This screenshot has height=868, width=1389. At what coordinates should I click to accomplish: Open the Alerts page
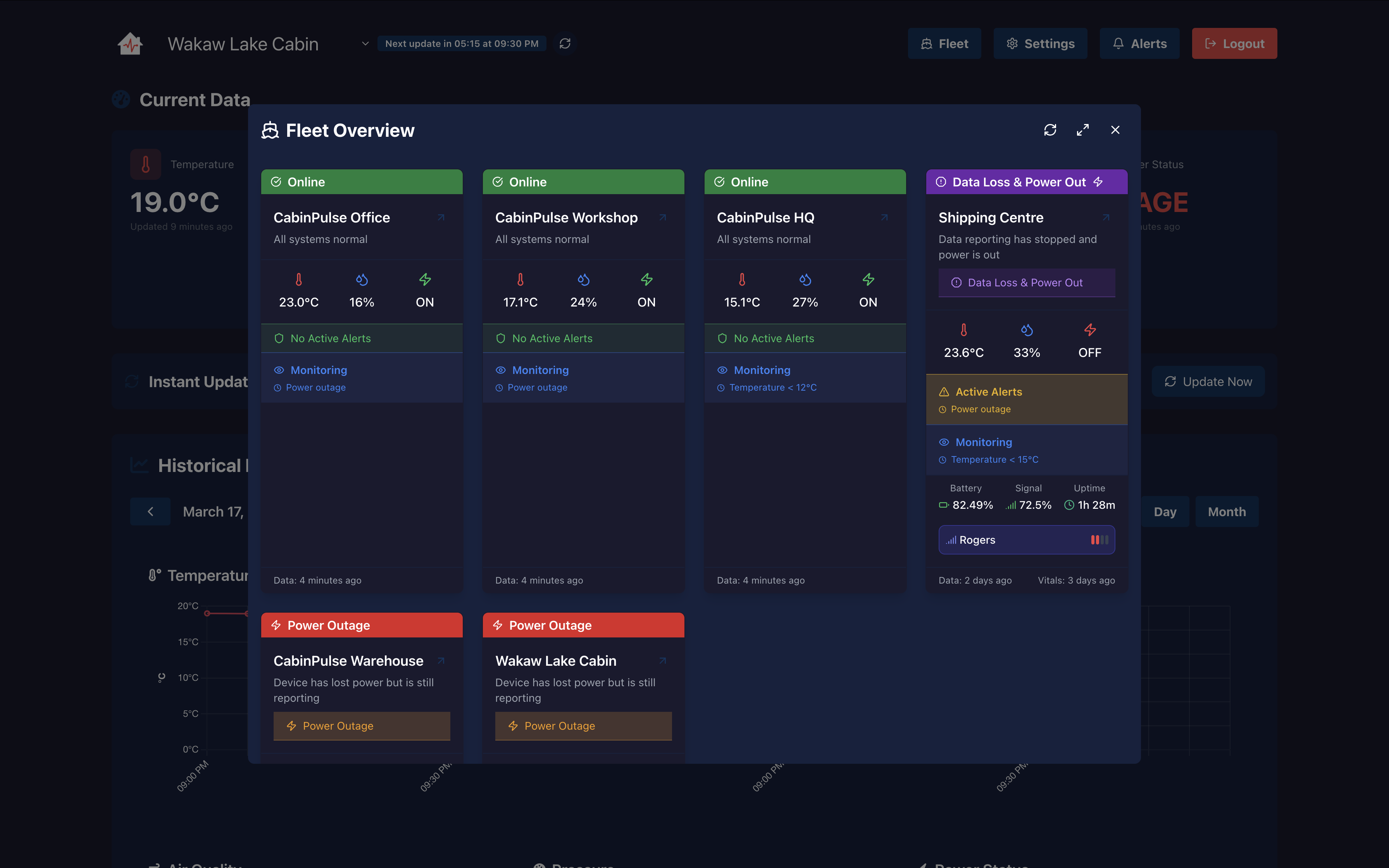1139,44
